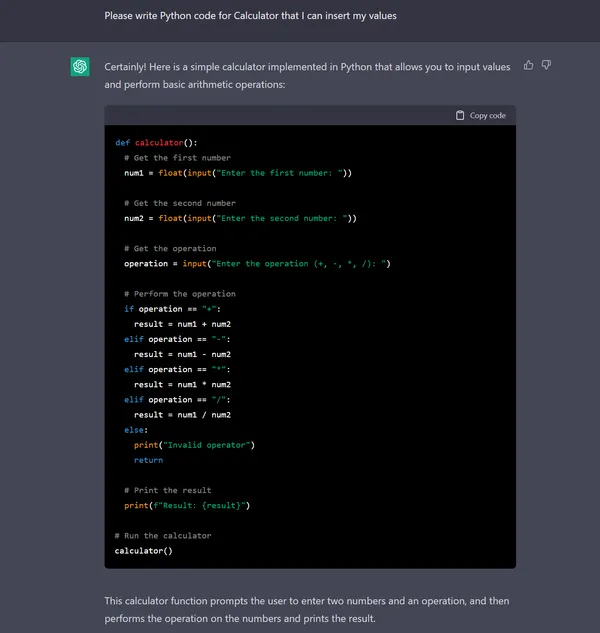Click the thumbs down feedback icon
The image size is (600, 633).
point(546,65)
